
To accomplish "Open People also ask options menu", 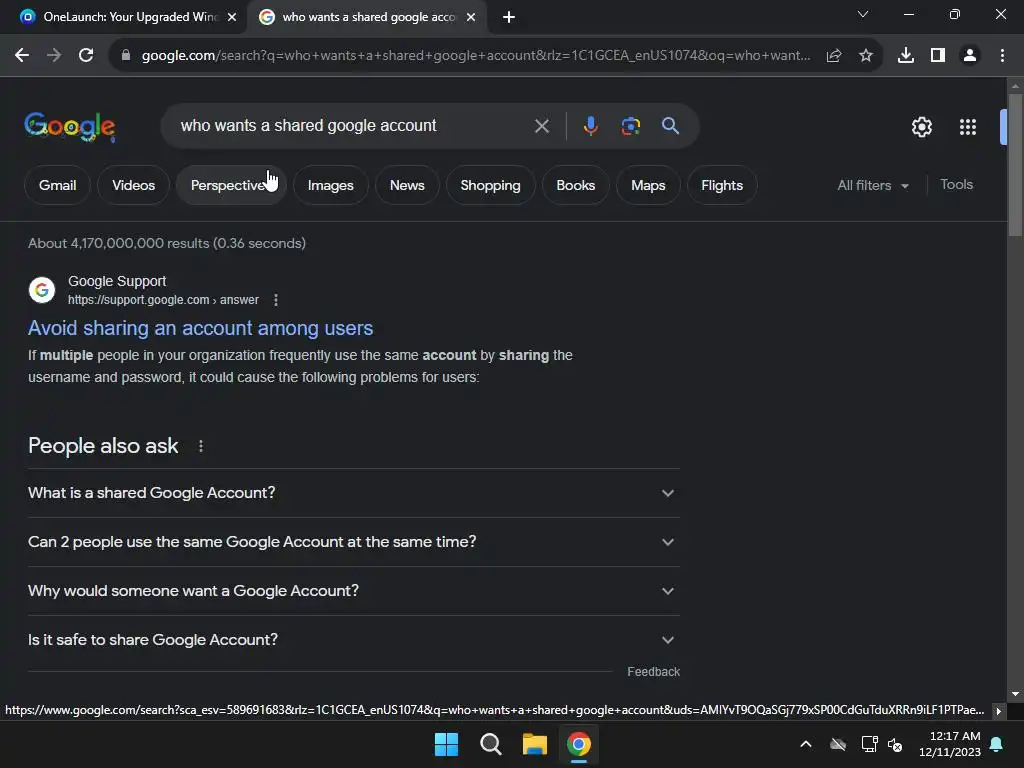I will coord(200,446).
